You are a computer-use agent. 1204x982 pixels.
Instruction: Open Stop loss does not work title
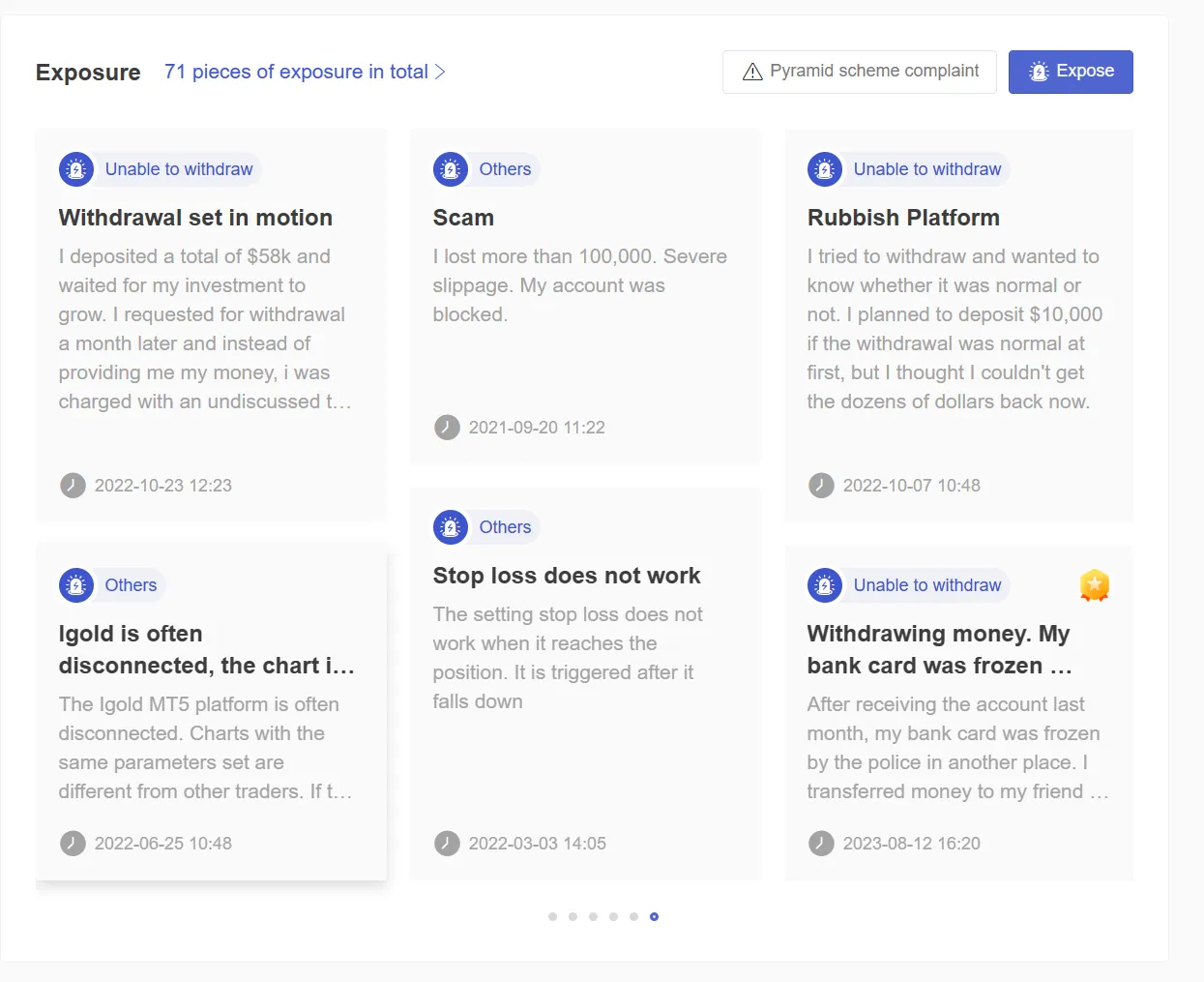[x=567, y=576]
